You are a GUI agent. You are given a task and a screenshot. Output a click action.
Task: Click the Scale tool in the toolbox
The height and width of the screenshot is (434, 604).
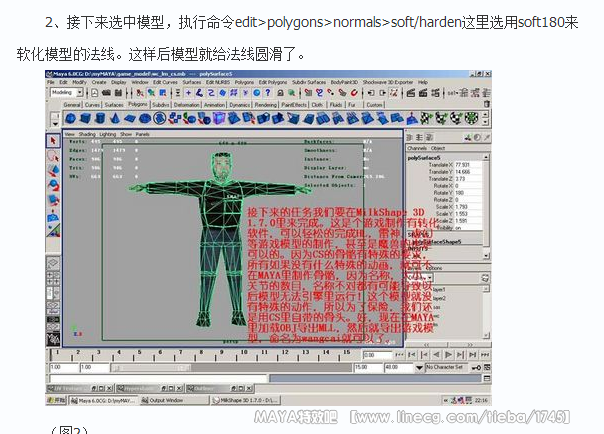(x=53, y=200)
